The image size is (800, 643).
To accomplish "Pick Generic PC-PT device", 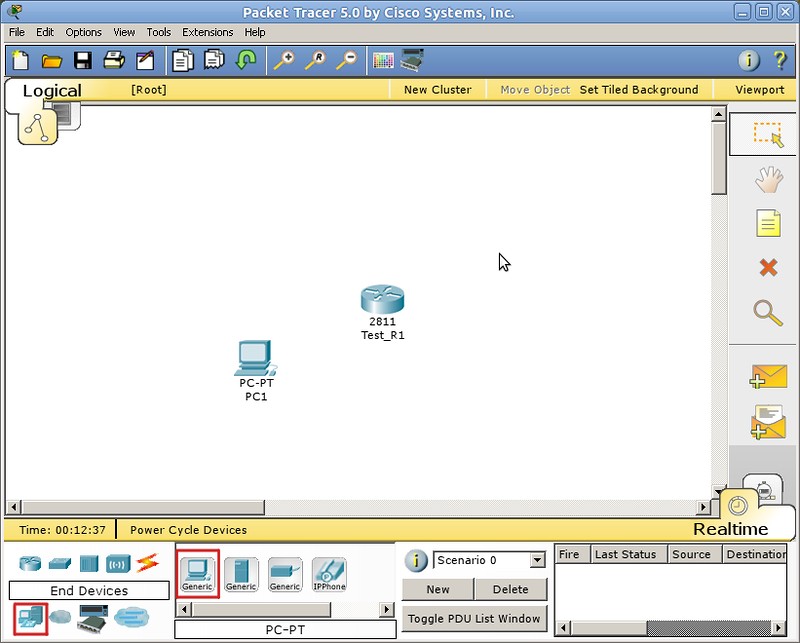I will pyautogui.click(x=197, y=574).
